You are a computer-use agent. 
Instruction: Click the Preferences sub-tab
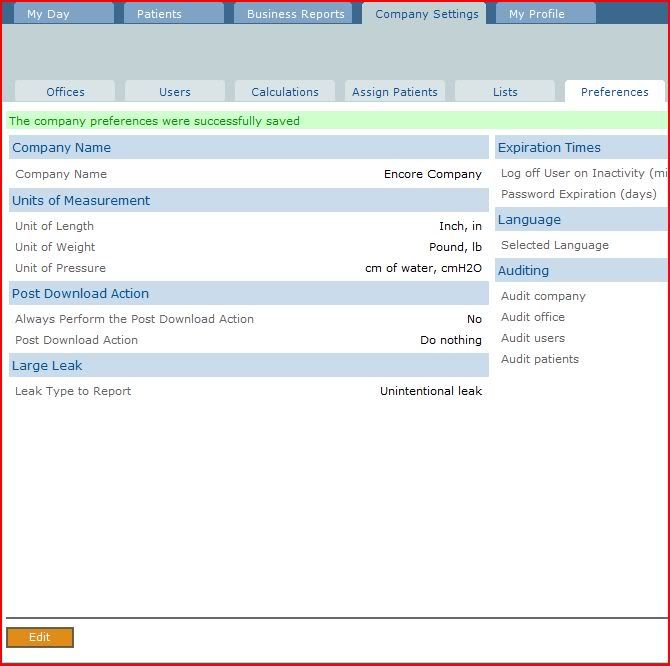point(614,92)
